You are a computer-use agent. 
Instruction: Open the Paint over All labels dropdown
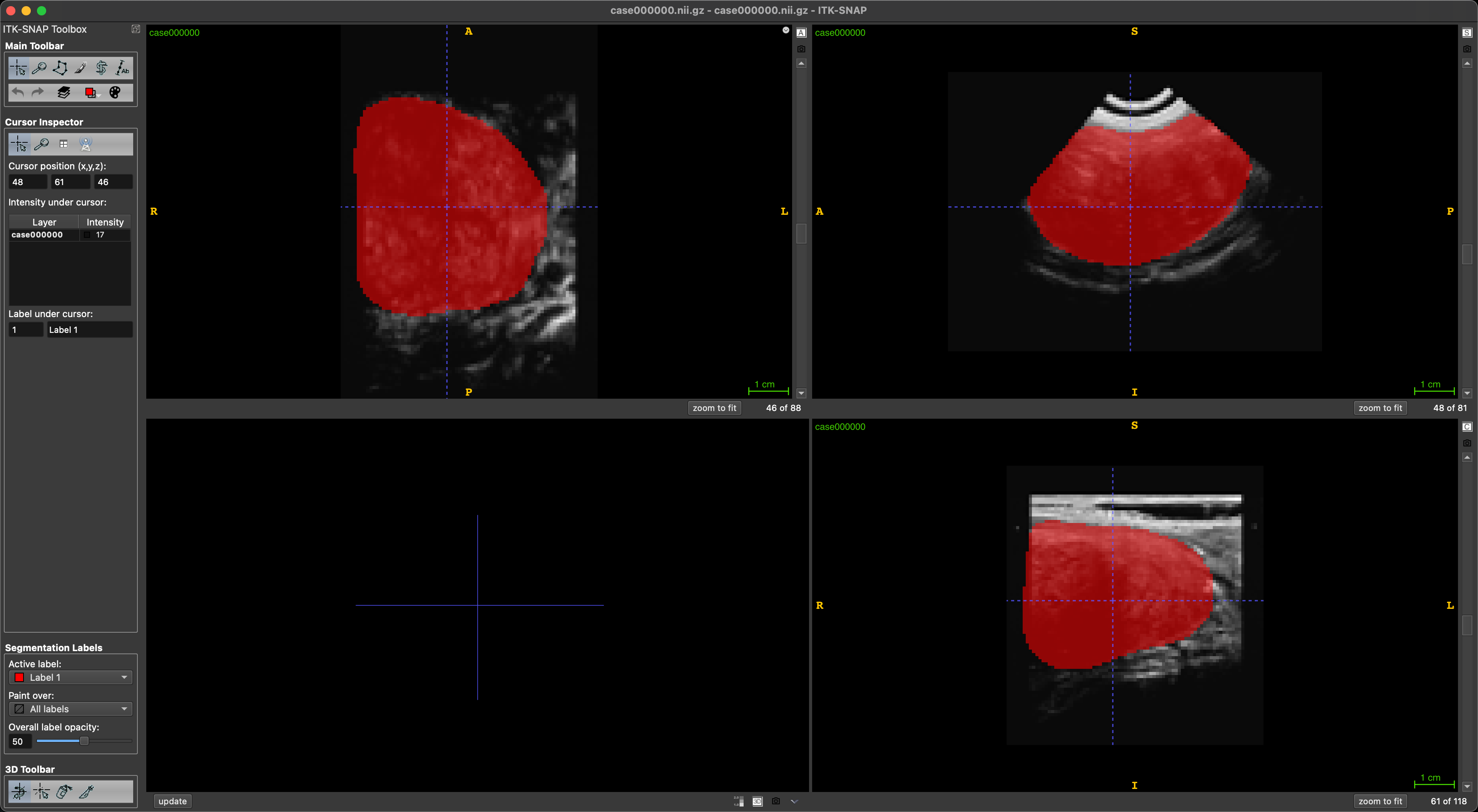point(70,709)
